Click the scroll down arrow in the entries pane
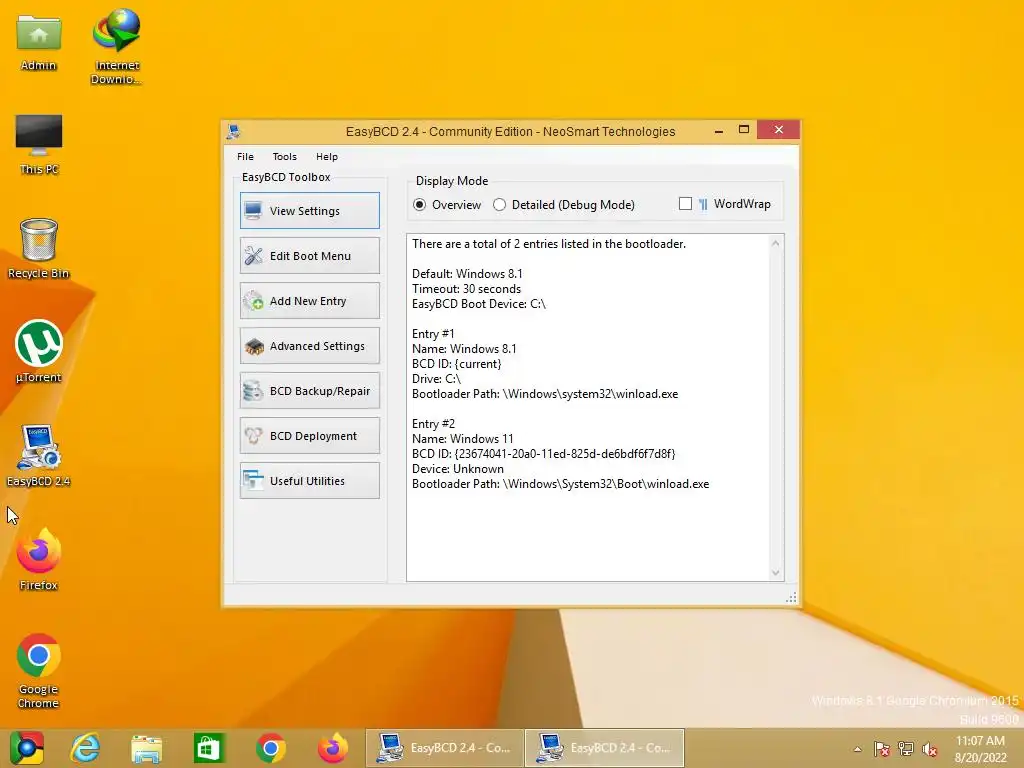Screen dimensions: 1024x768 [775, 573]
